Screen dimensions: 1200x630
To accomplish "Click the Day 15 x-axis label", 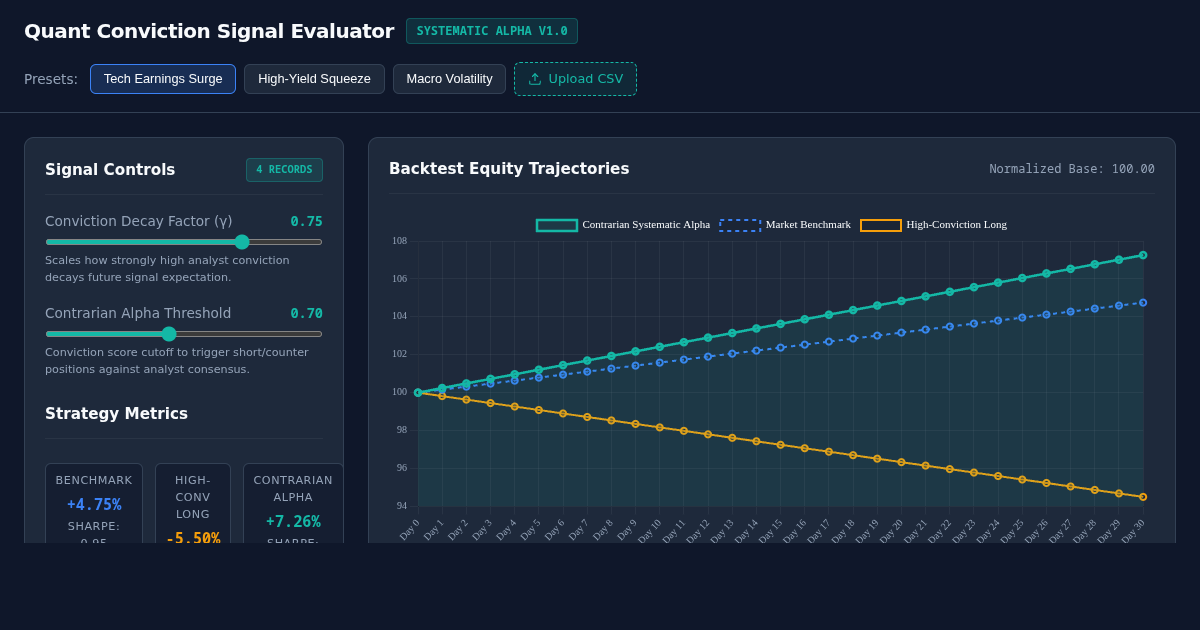I will point(770,530).
